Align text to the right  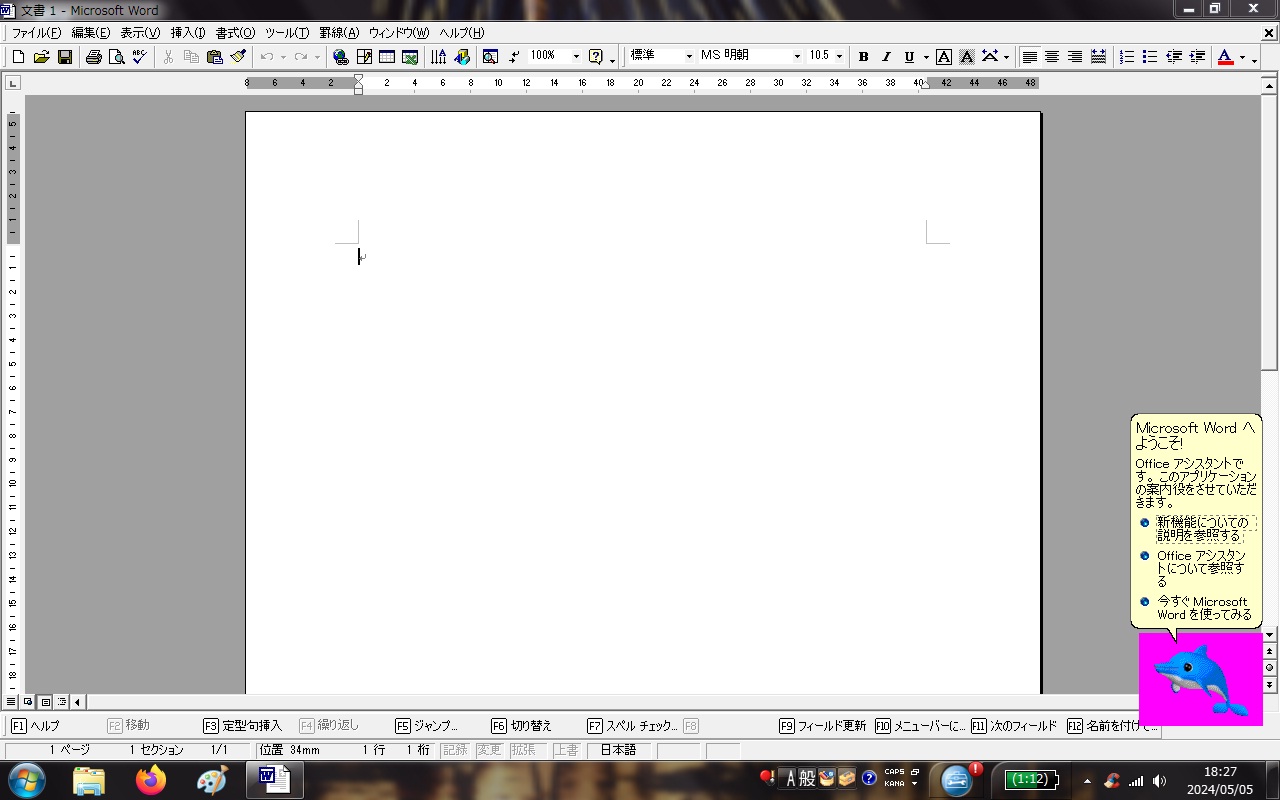point(1075,57)
